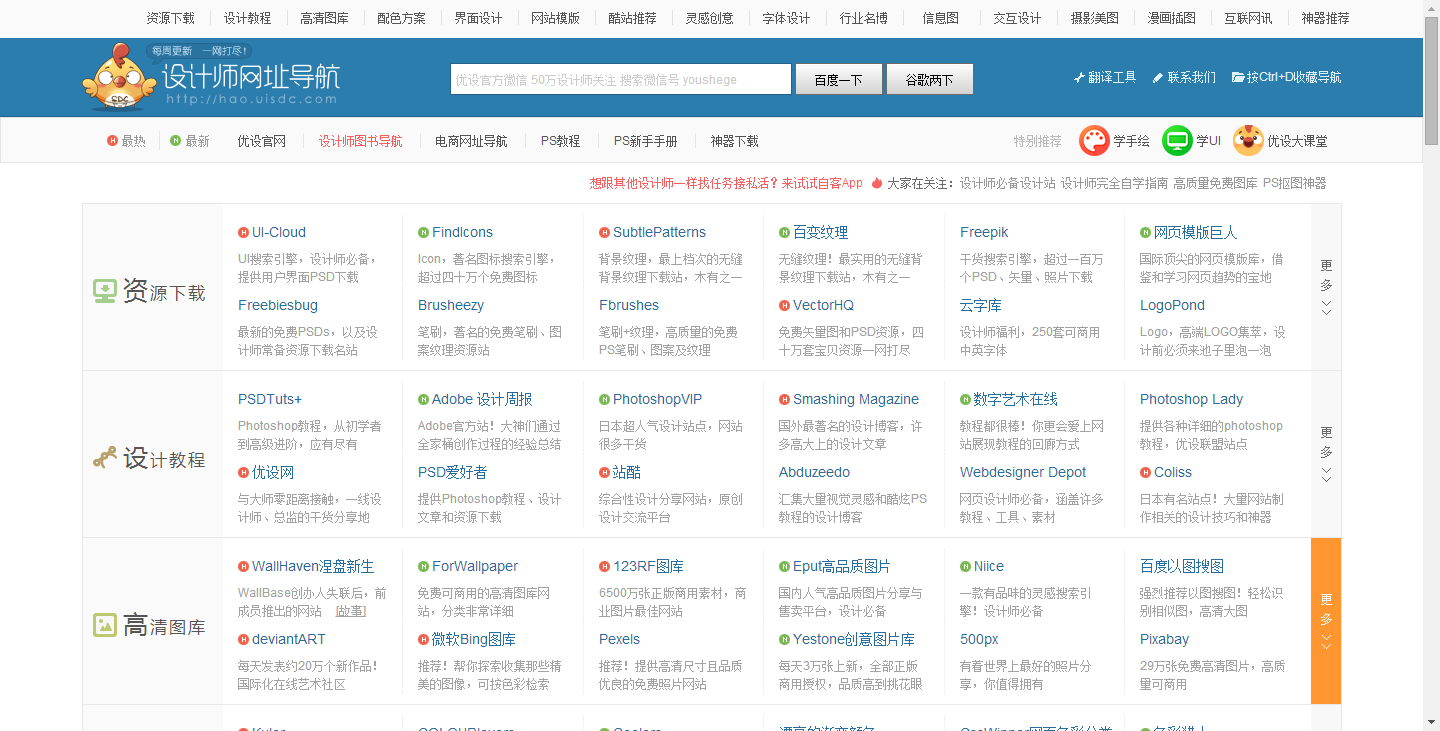Click the person icon beside 联系我们
The width and height of the screenshot is (1440, 731).
(1158, 76)
